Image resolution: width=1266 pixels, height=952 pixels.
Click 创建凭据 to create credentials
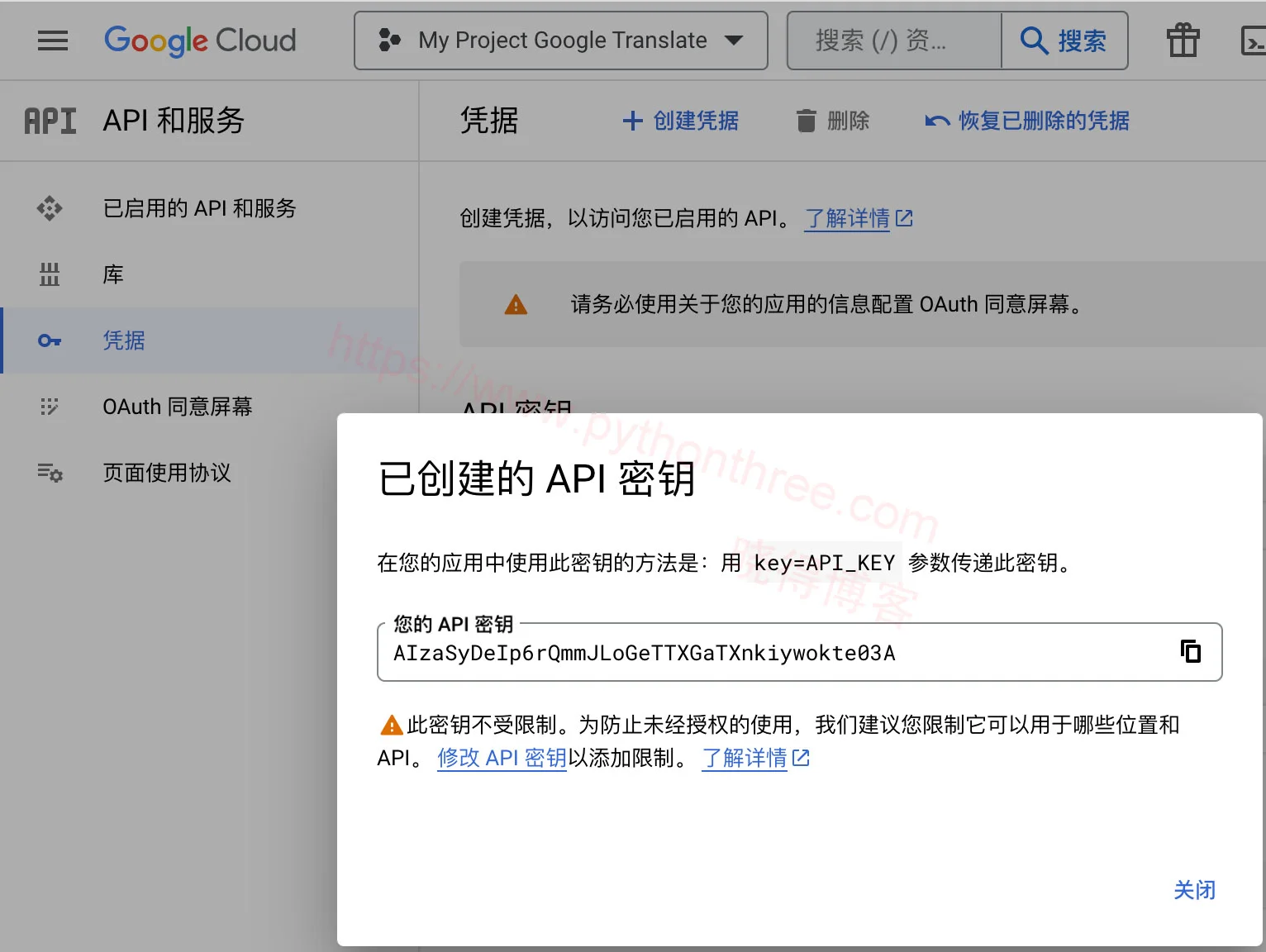point(679,121)
